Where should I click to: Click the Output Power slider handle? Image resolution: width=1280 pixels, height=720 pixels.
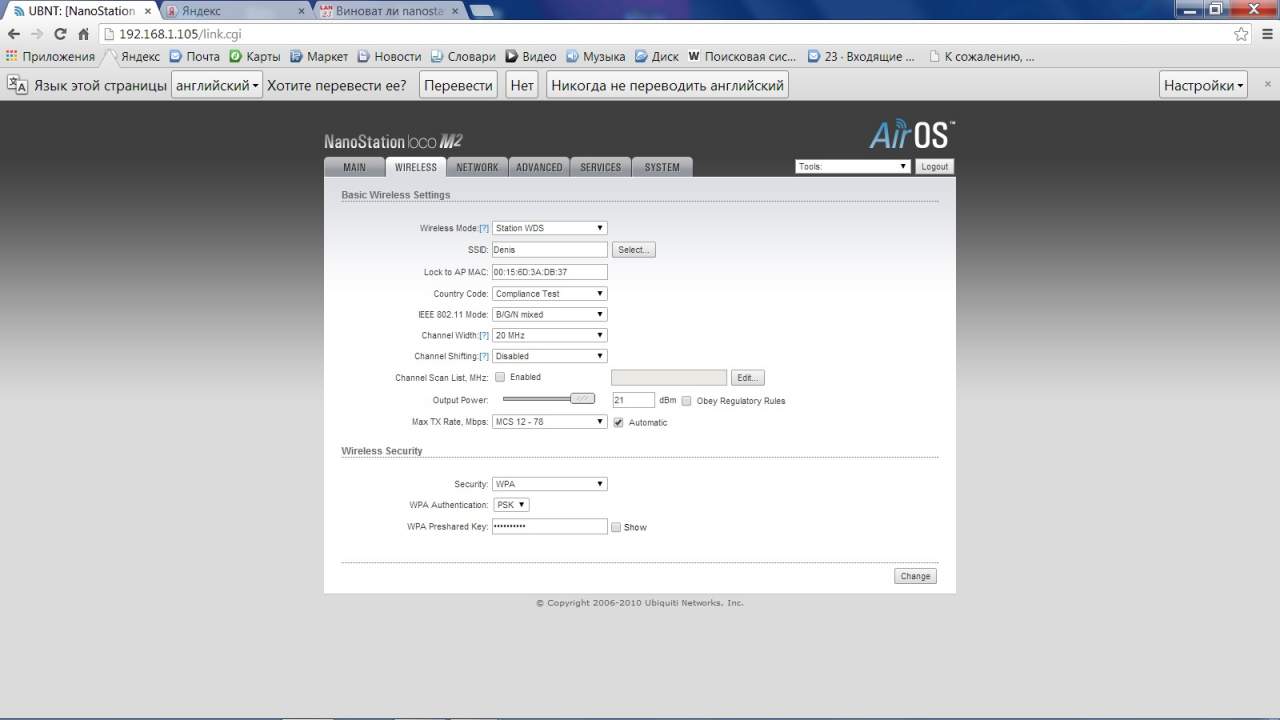tap(582, 399)
